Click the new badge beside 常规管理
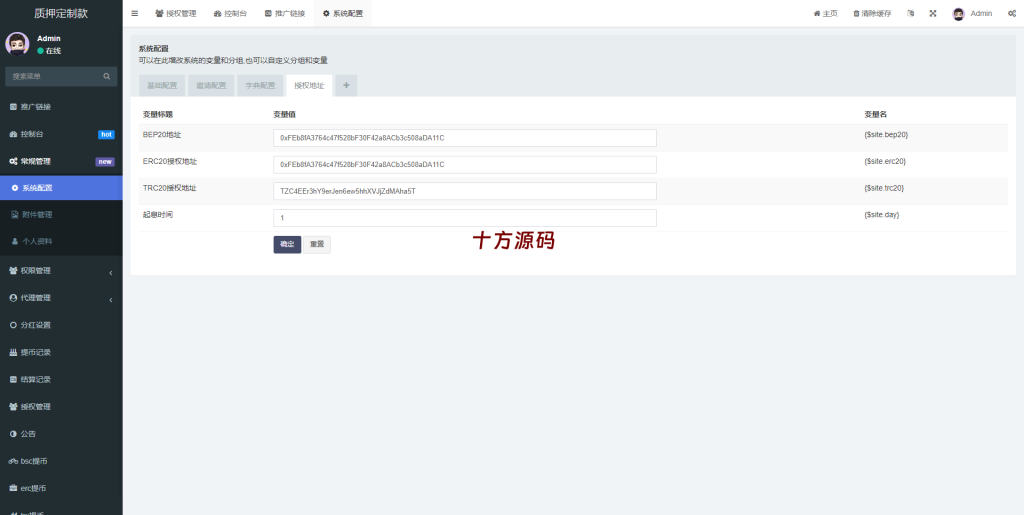 click(105, 161)
